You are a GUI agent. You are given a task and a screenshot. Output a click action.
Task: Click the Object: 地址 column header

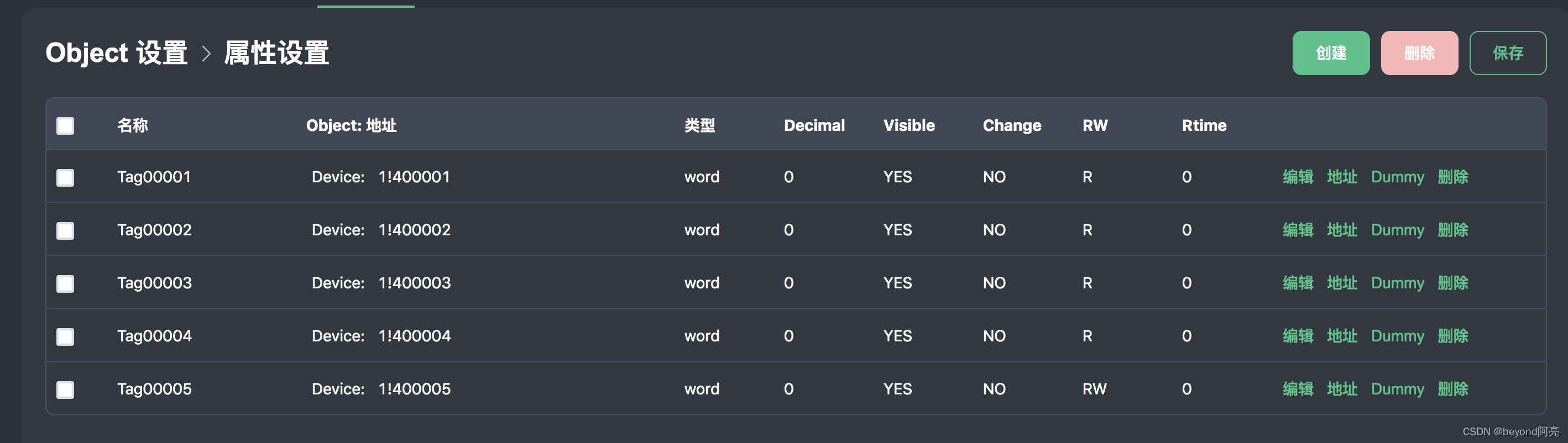click(351, 125)
